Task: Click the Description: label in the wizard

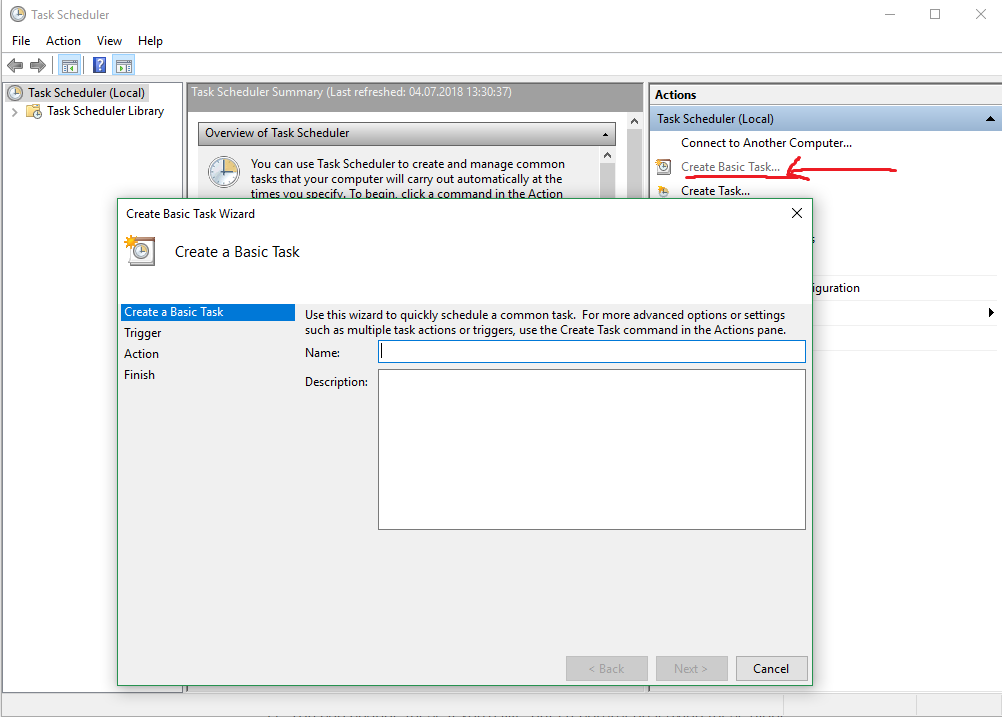Action: (336, 382)
